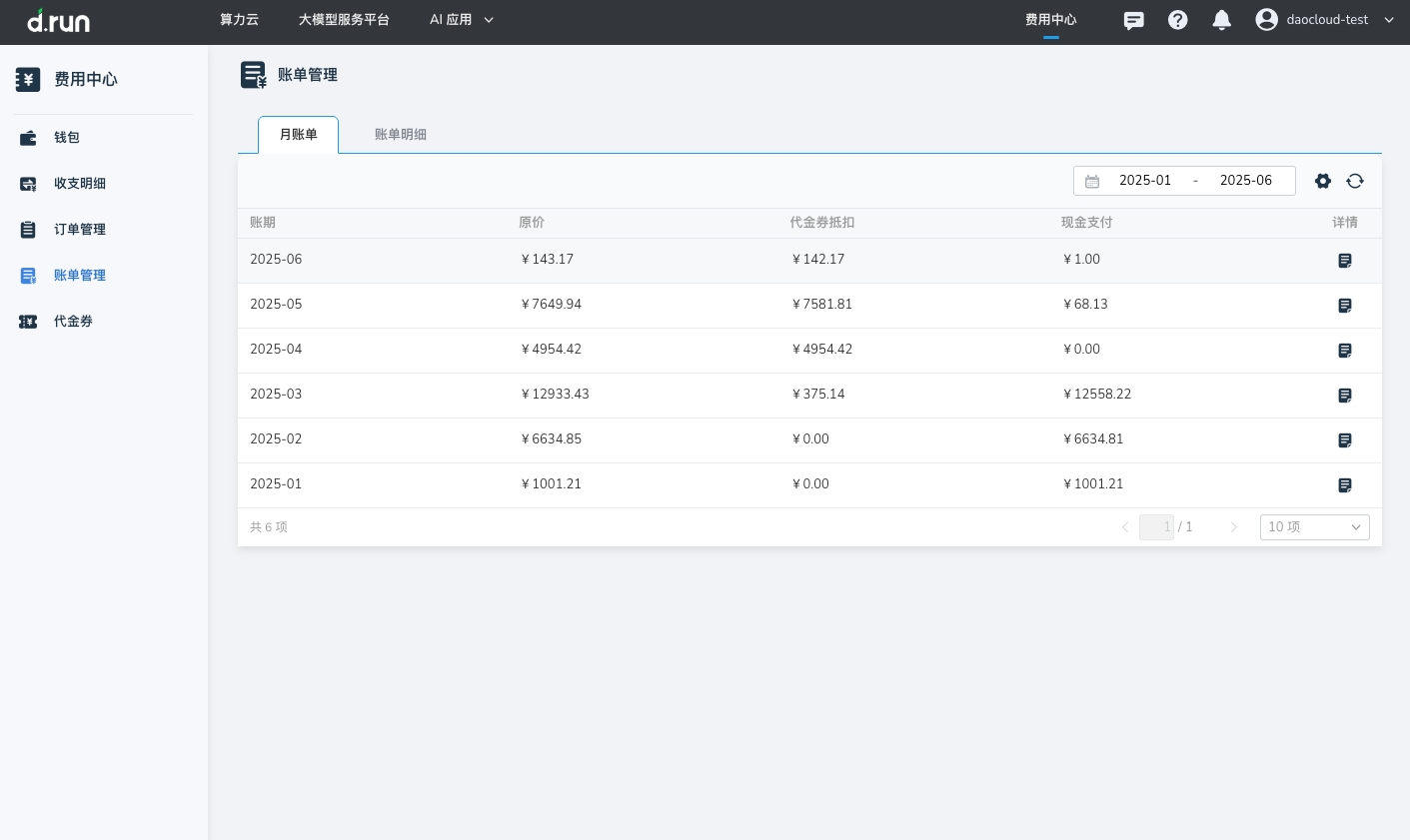Open the help question mark icon
Image resolution: width=1410 pixels, height=840 pixels.
1178,20
